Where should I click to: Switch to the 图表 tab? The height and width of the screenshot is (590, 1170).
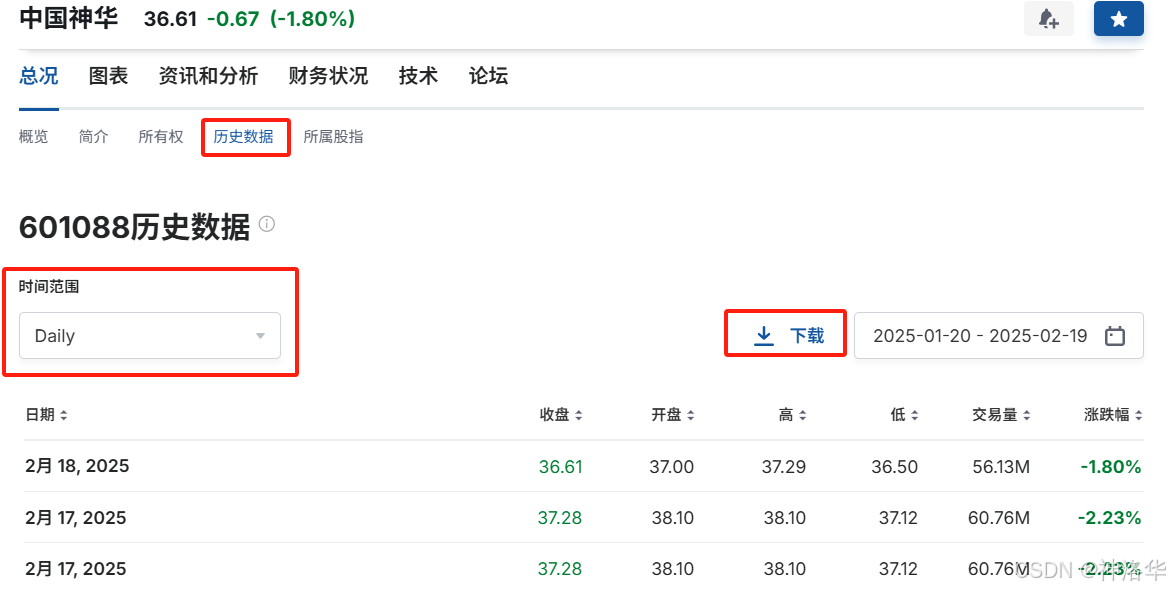click(108, 76)
